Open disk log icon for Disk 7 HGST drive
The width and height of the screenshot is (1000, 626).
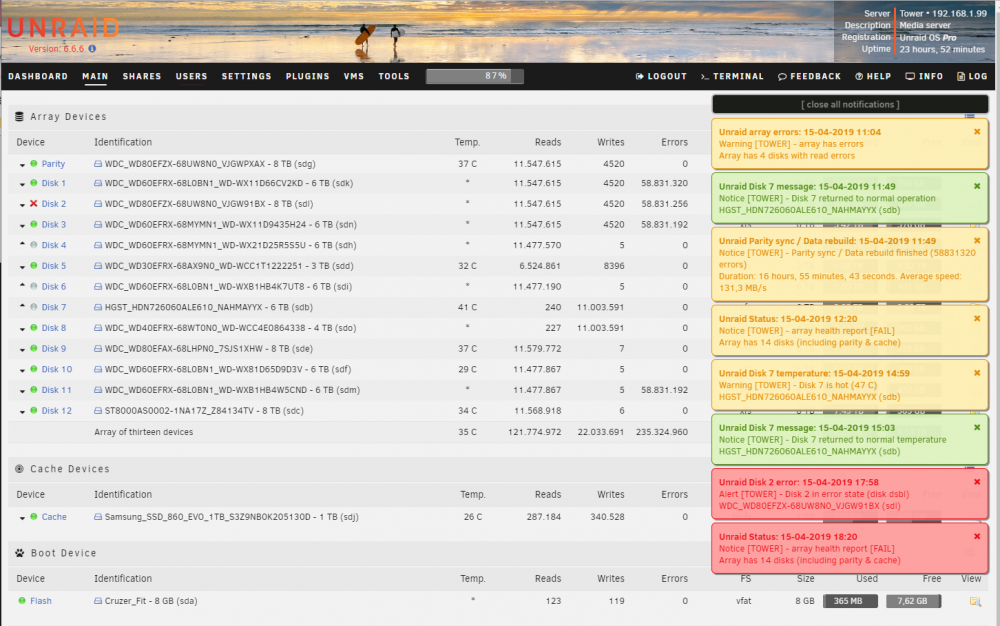click(98, 307)
